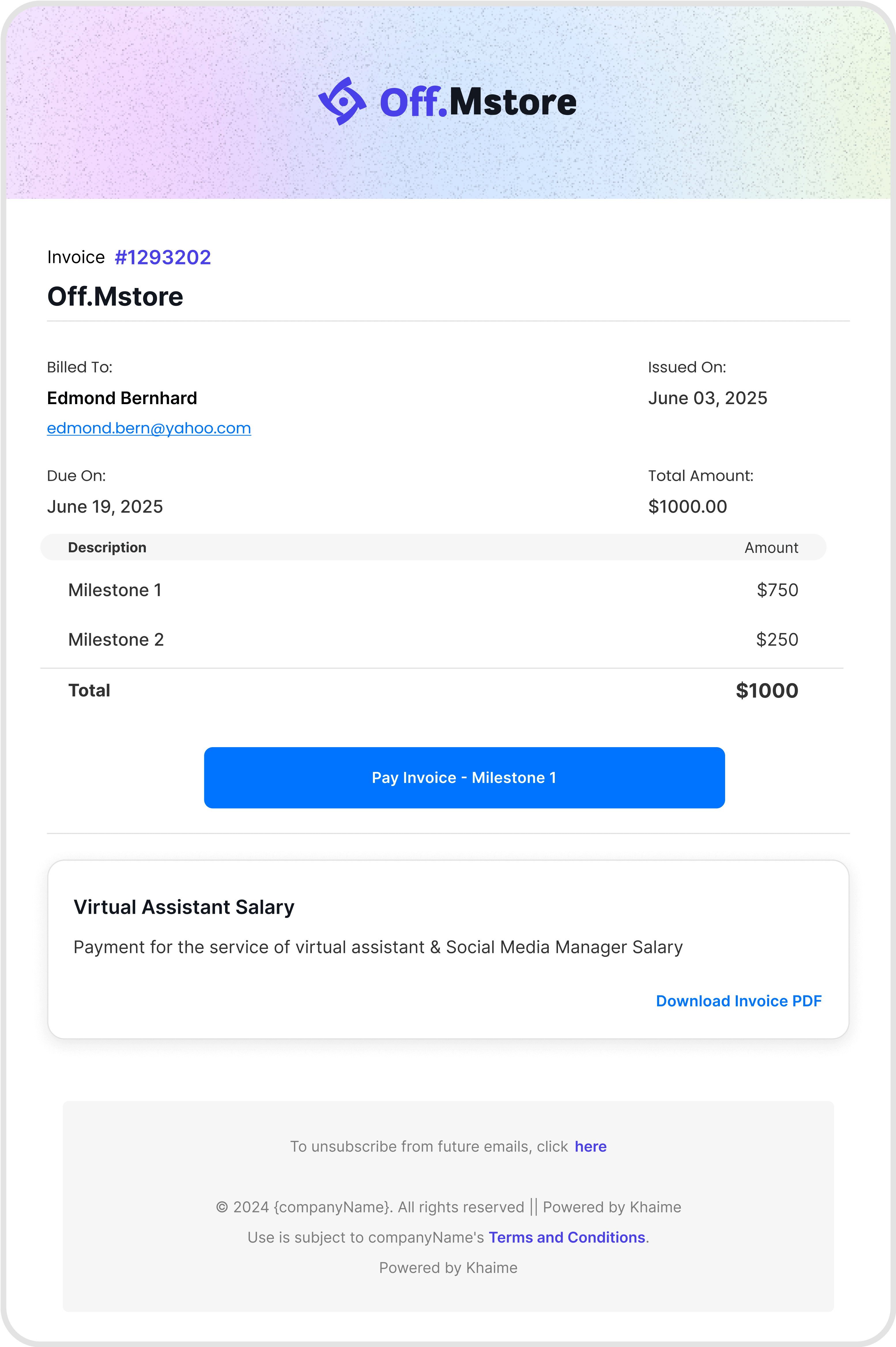
Task: Click the Issued On: label
Action: point(687,367)
